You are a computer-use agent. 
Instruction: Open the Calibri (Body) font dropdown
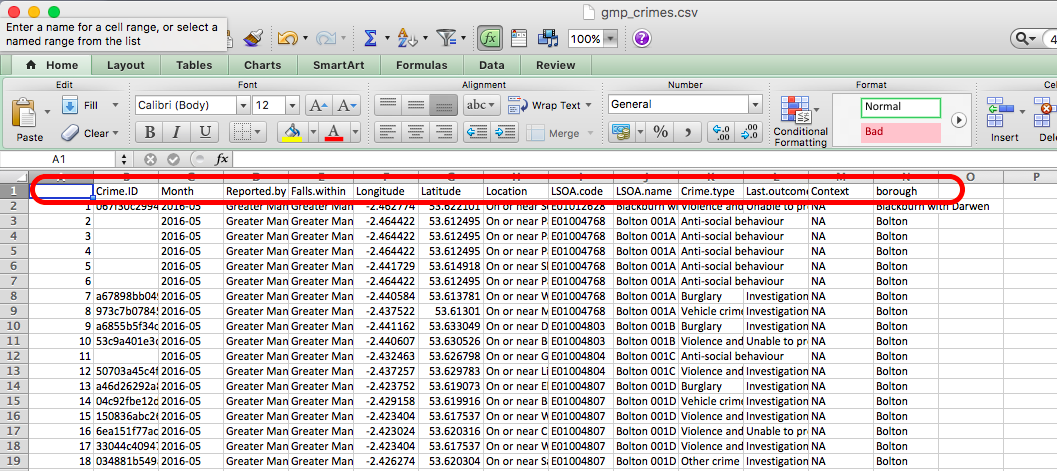240,105
